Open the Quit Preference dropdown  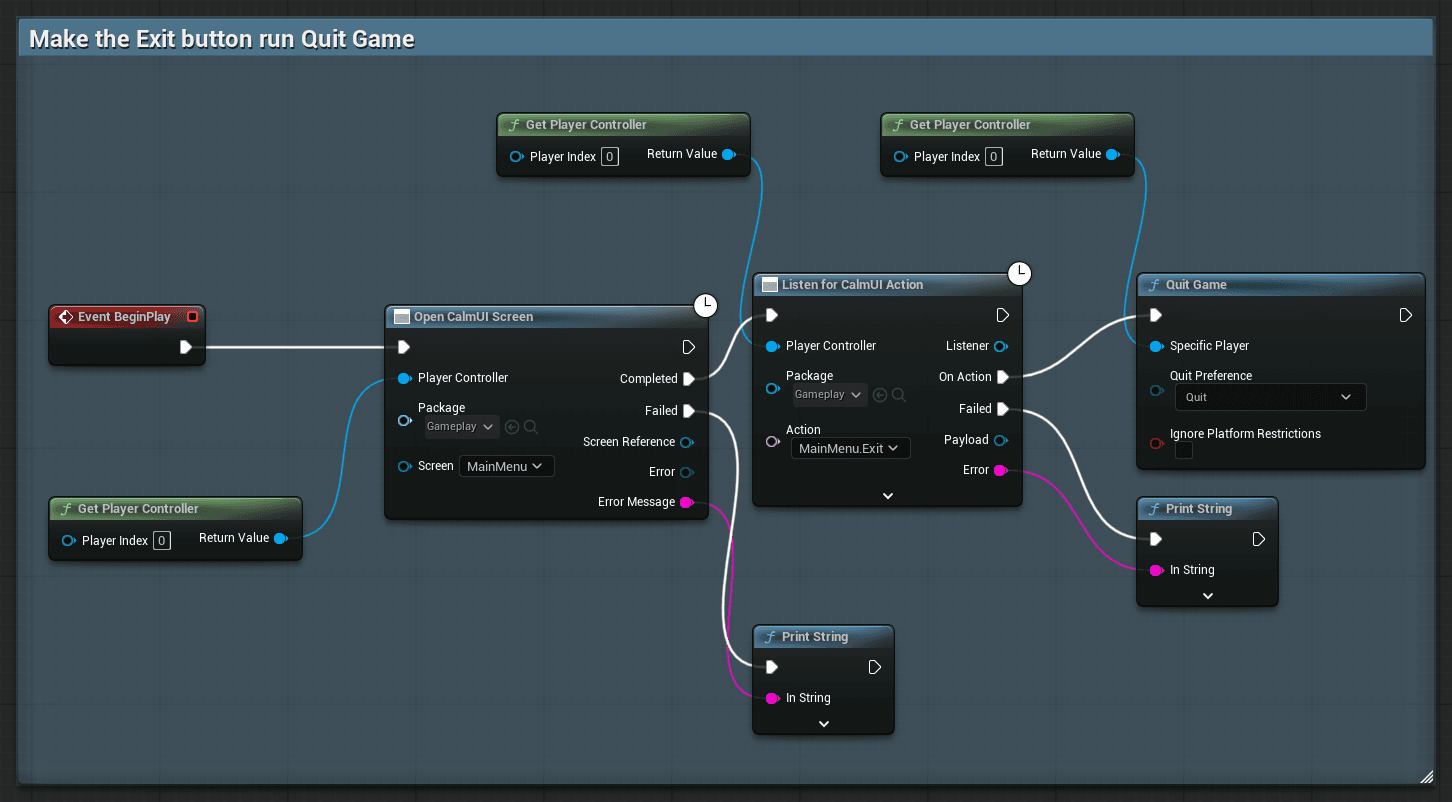[x=1270, y=397]
